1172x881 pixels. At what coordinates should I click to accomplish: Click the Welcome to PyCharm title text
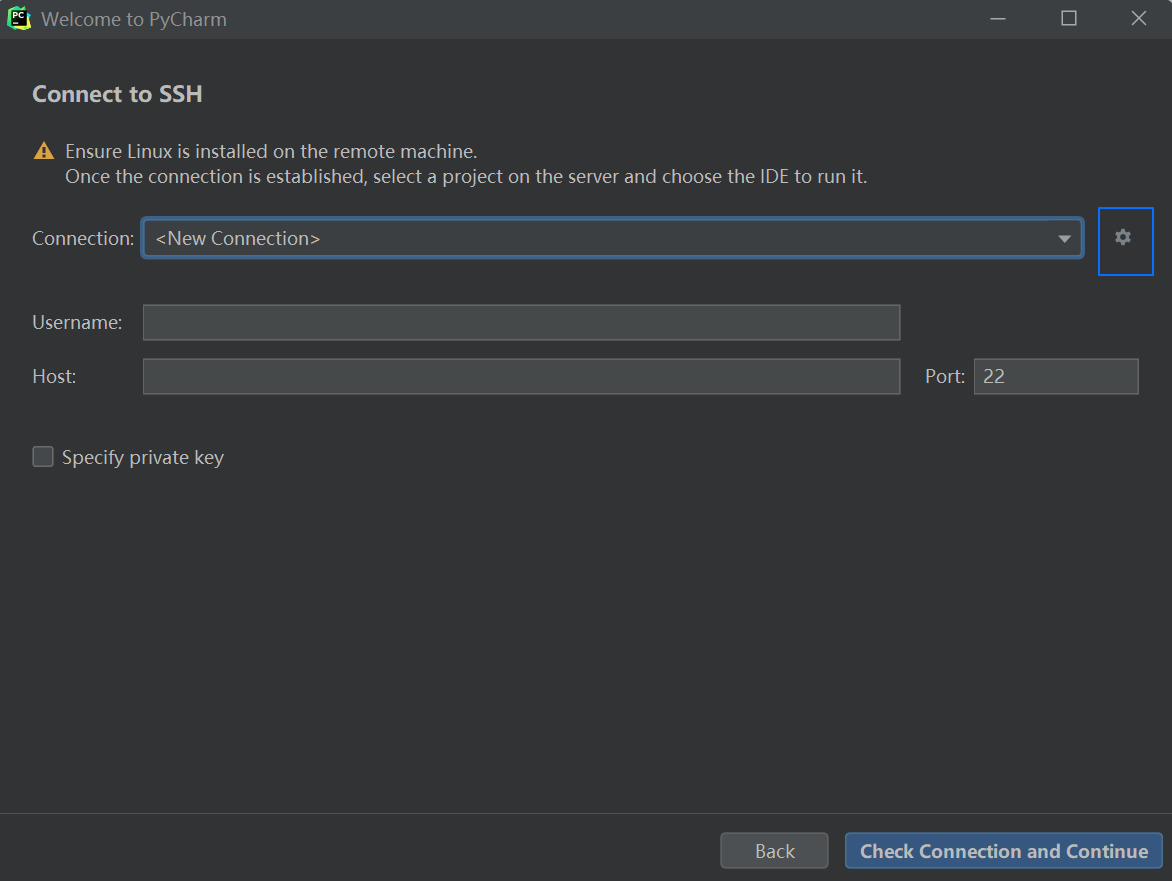coord(133,19)
